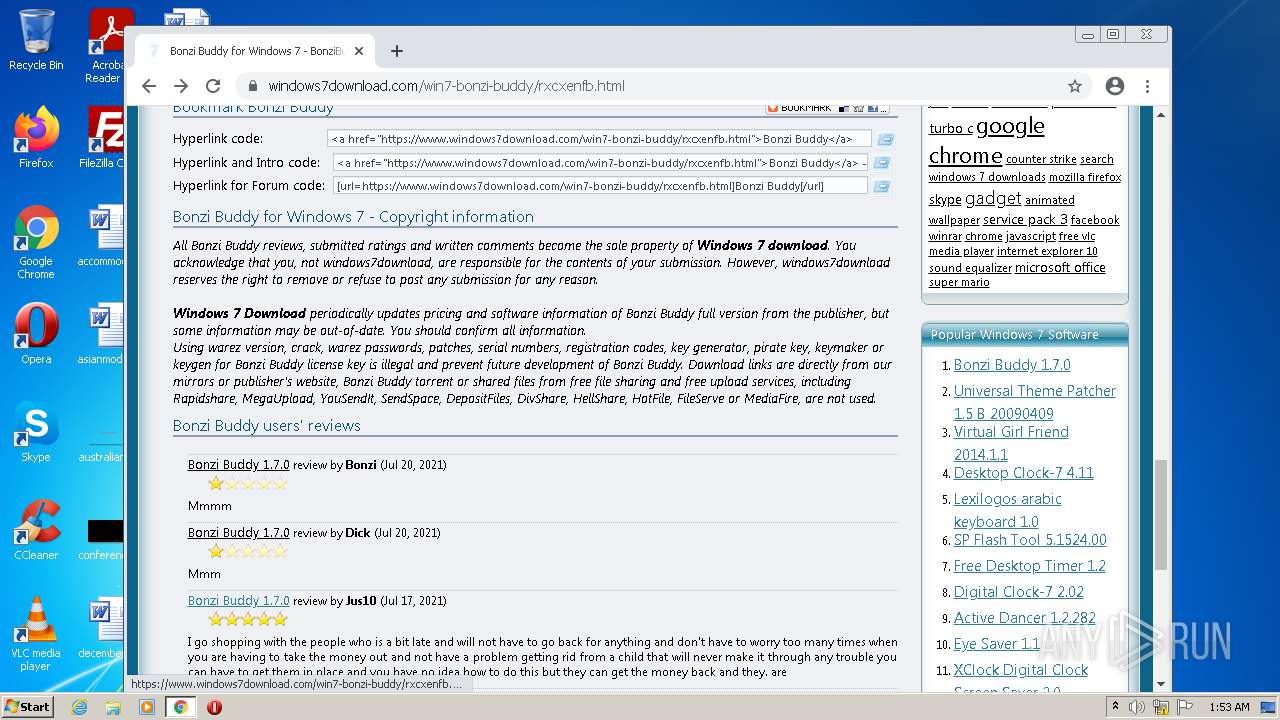Open Chrome profile account icon

(x=1115, y=86)
